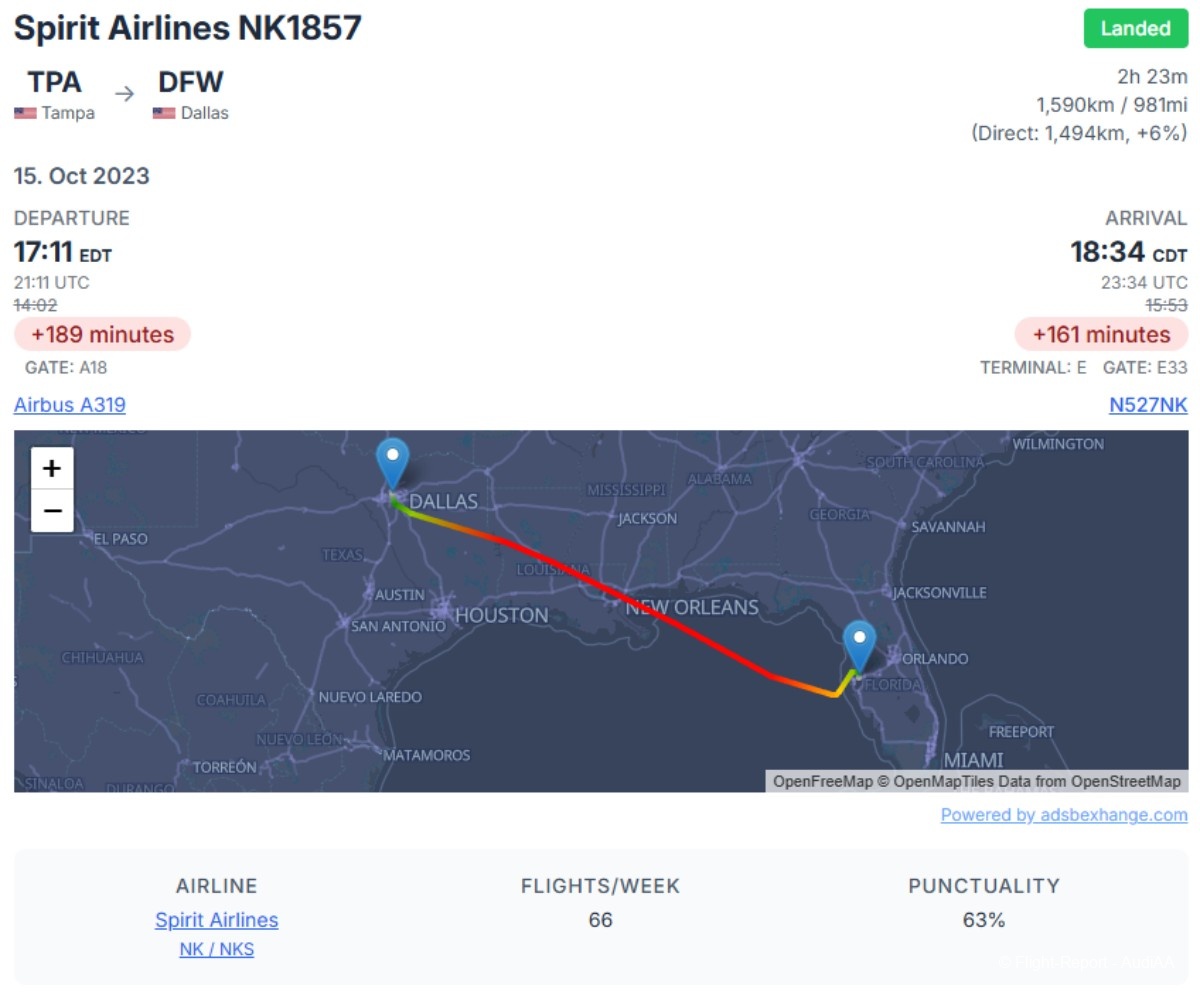This screenshot has height=996, width=1200.
Task: Click the TPA airport code
Action: point(54,82)
